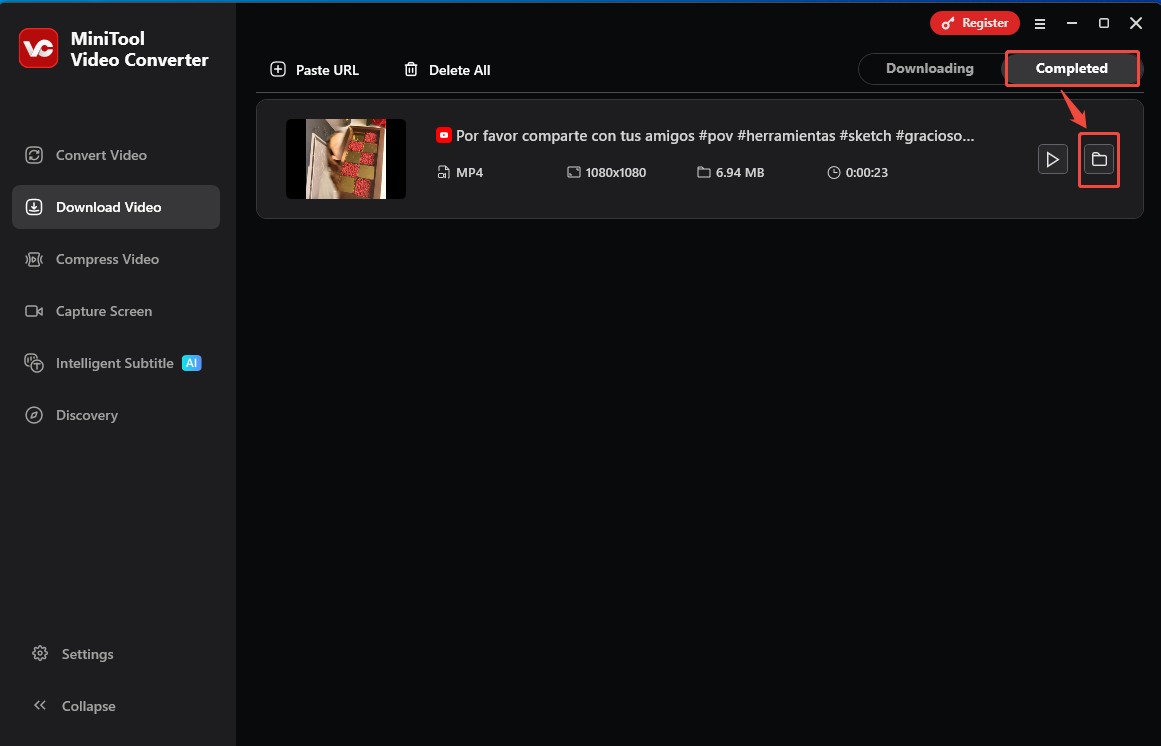
Task: Stay on the Completed tab
Action: [1072, 68]
